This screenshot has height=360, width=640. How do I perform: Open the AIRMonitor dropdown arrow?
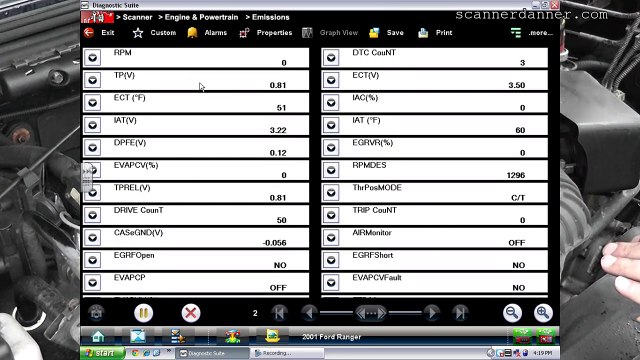coord(331,237)
